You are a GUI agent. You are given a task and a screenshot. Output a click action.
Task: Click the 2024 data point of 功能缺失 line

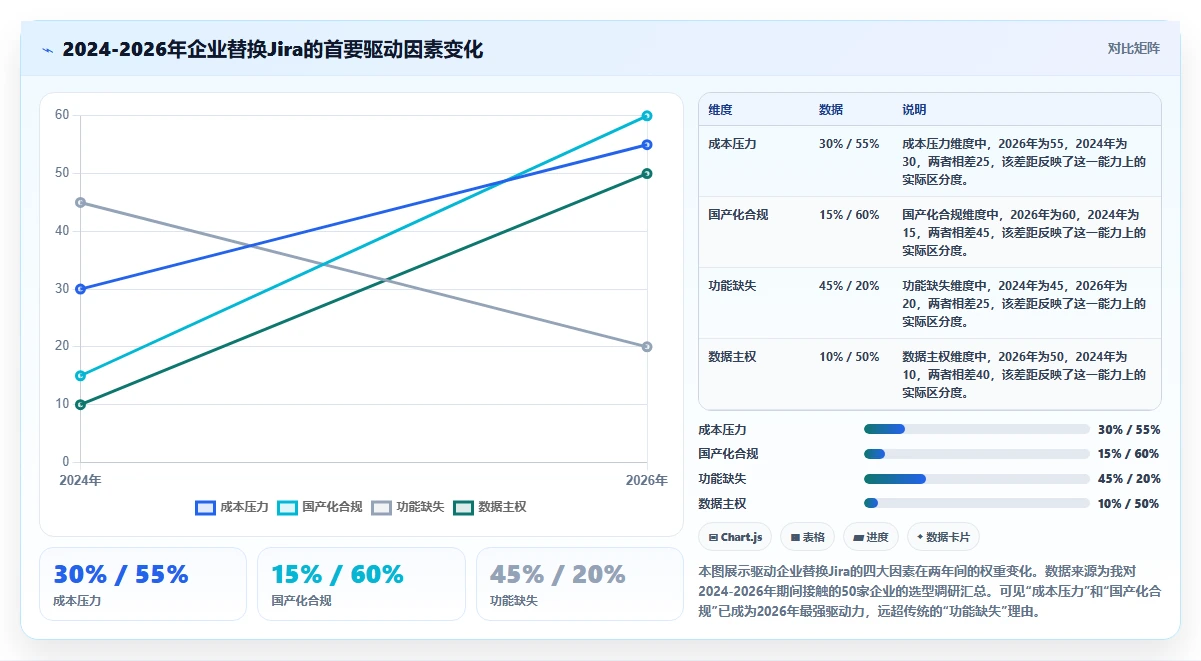tap(80, 202)
